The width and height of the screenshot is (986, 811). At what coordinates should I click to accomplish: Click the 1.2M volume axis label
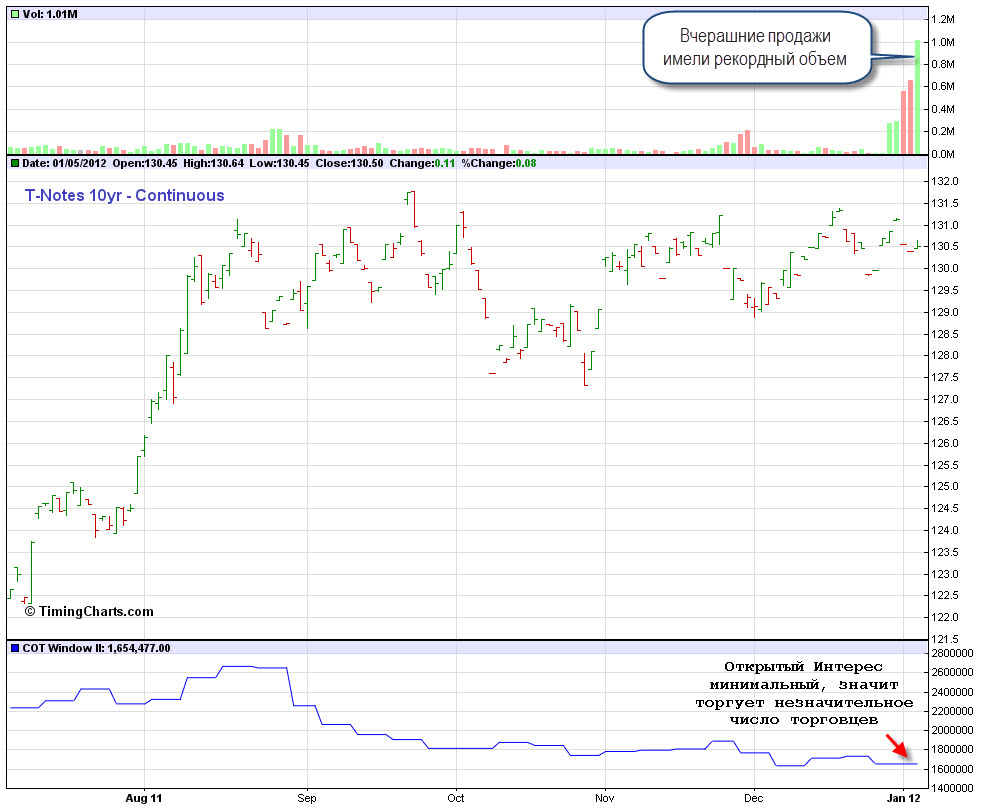944,20
